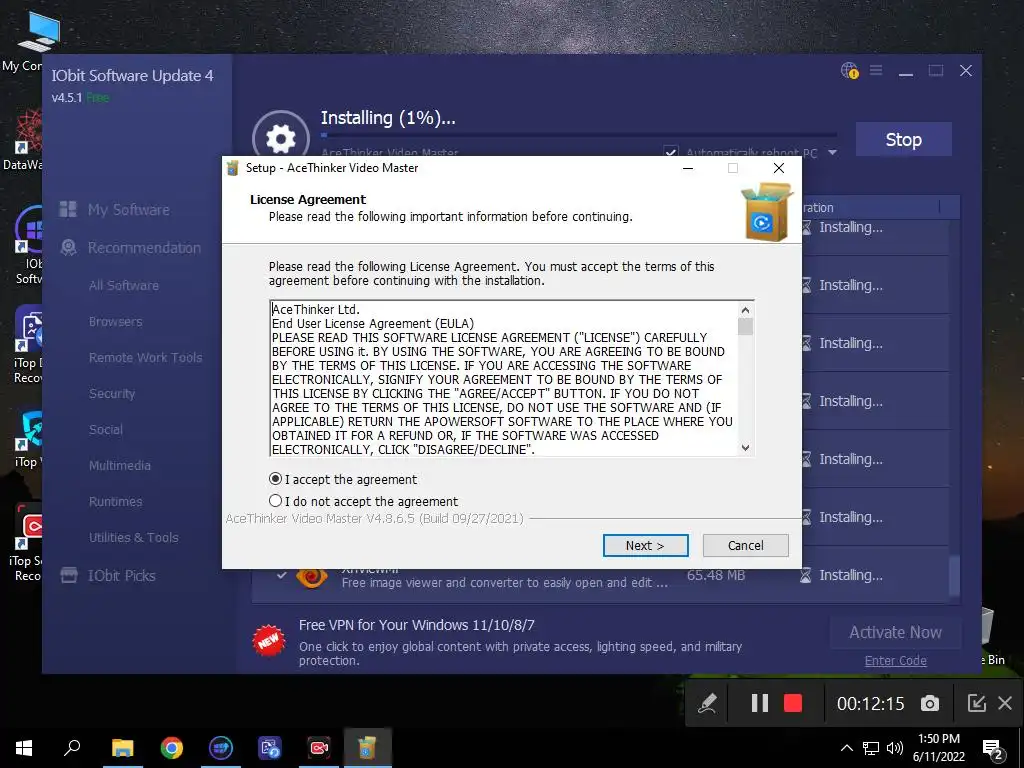Close the recorder toolbar

coord(1005,703)
